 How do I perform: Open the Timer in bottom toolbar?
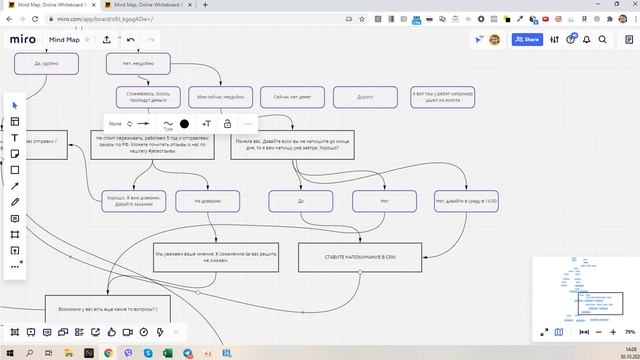(144, 332)
